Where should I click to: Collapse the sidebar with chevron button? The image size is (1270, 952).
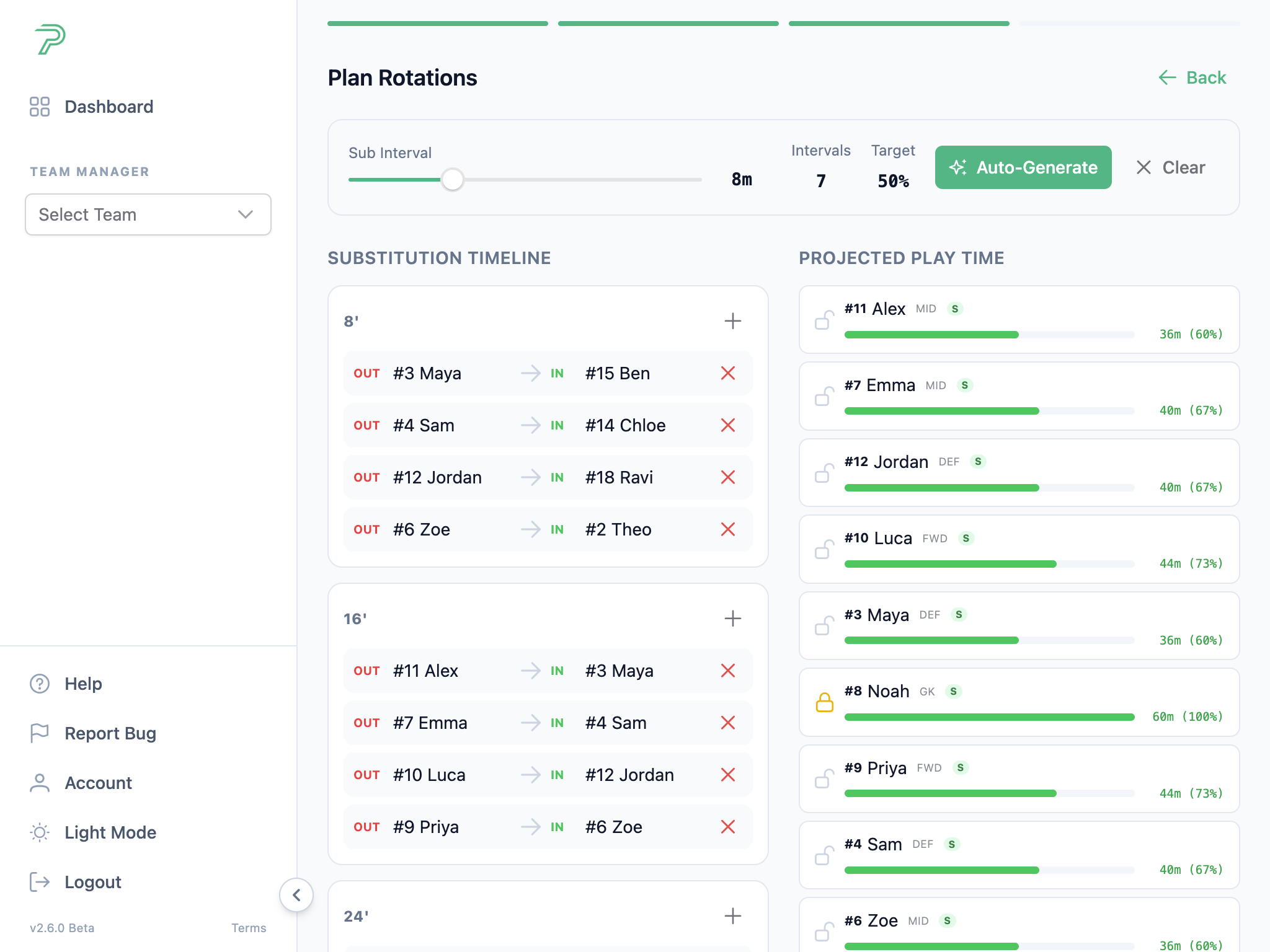(296, 895)
